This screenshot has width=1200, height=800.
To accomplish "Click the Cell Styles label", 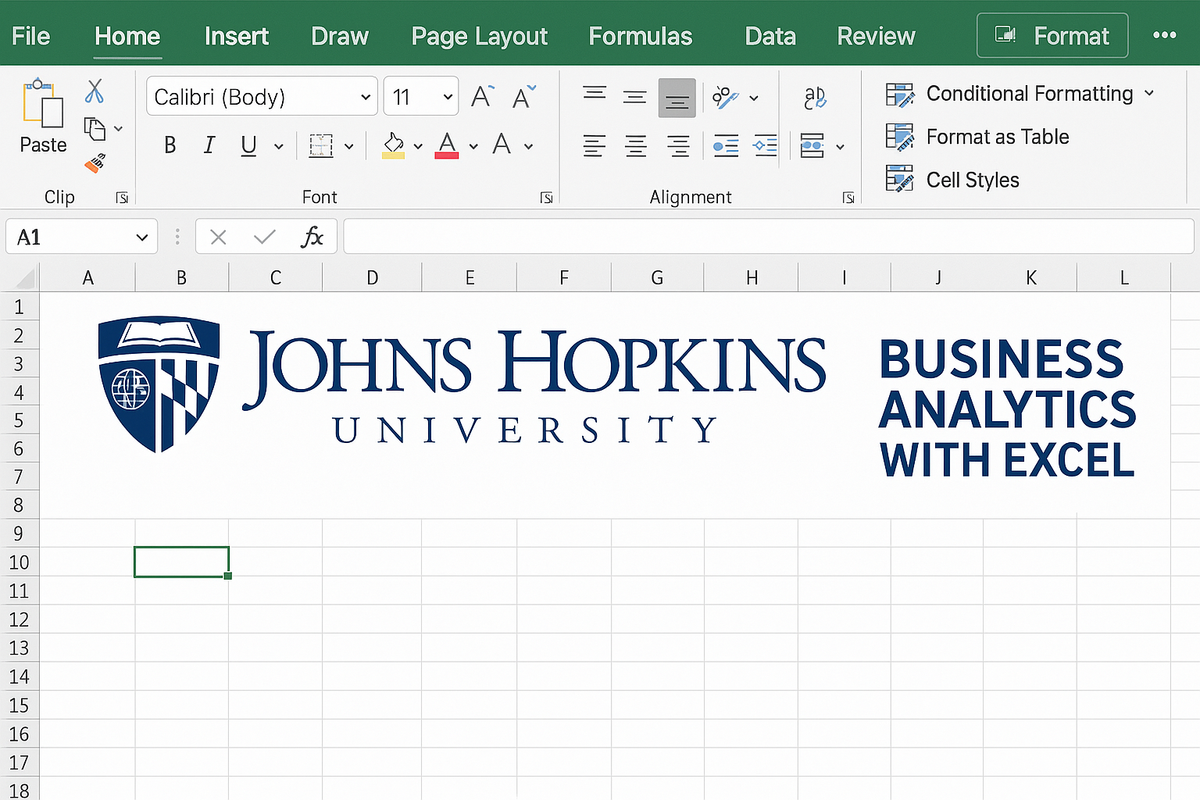I will tap(973, 180).
